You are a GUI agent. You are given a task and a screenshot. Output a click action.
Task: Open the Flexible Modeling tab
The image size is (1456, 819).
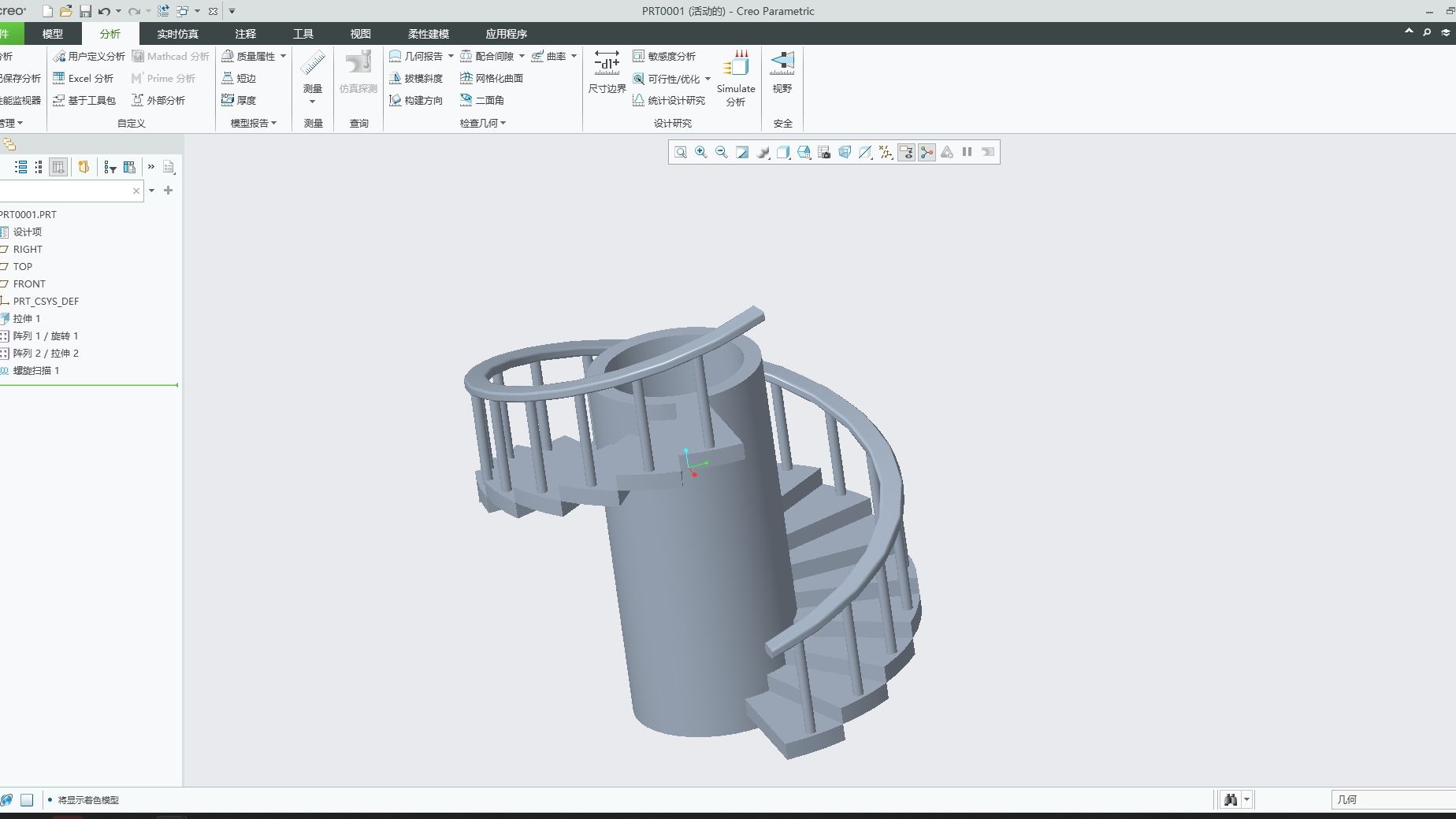[428, 34]
